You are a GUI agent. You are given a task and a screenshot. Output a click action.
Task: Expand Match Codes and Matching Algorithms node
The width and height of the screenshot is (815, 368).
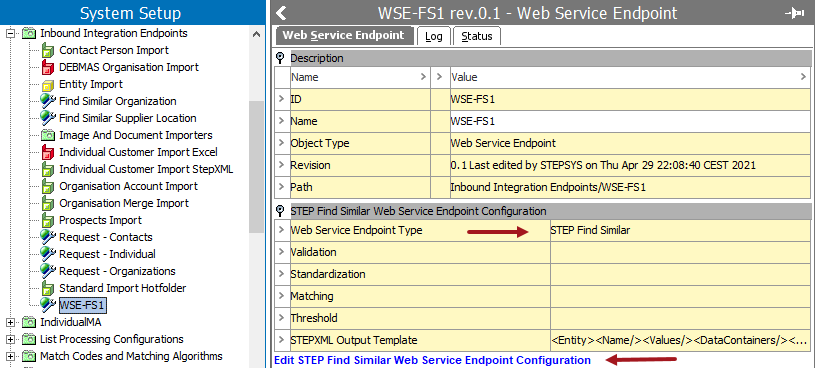[10, 357]
